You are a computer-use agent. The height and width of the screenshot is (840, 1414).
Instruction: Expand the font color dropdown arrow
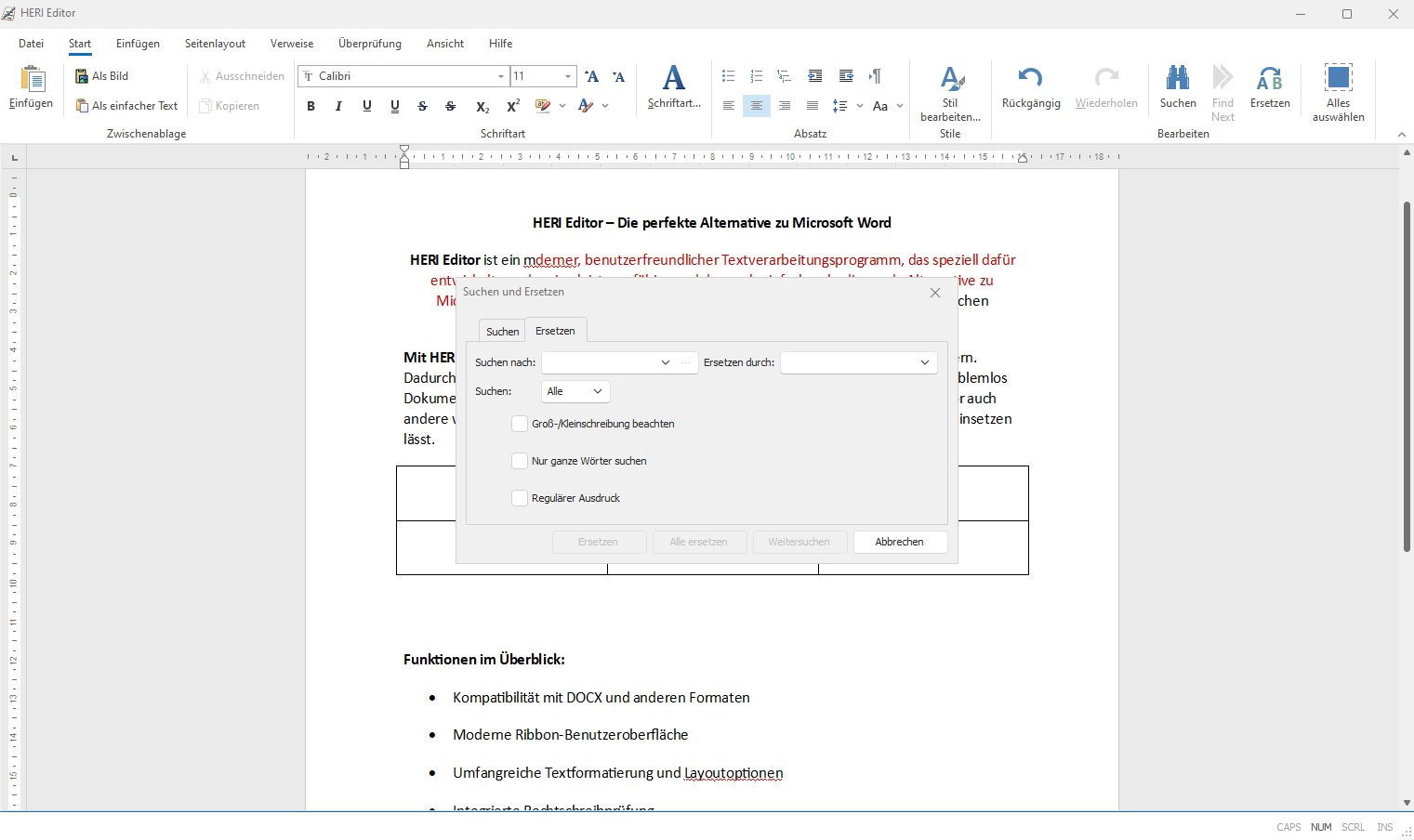click(605, 106)
